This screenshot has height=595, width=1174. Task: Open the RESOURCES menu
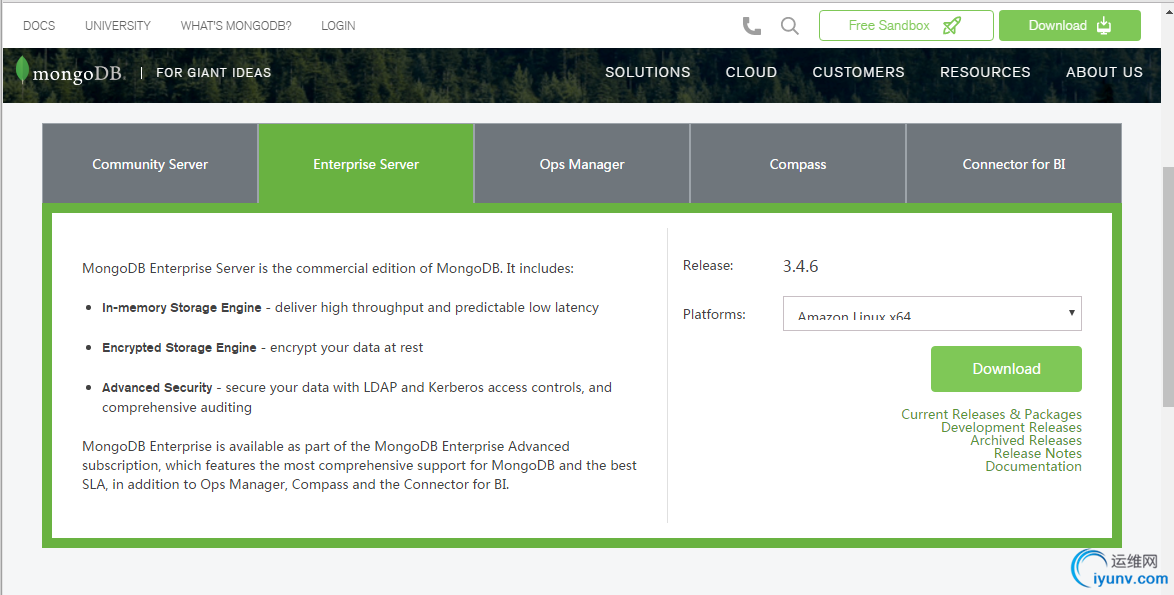pos(985,72)
